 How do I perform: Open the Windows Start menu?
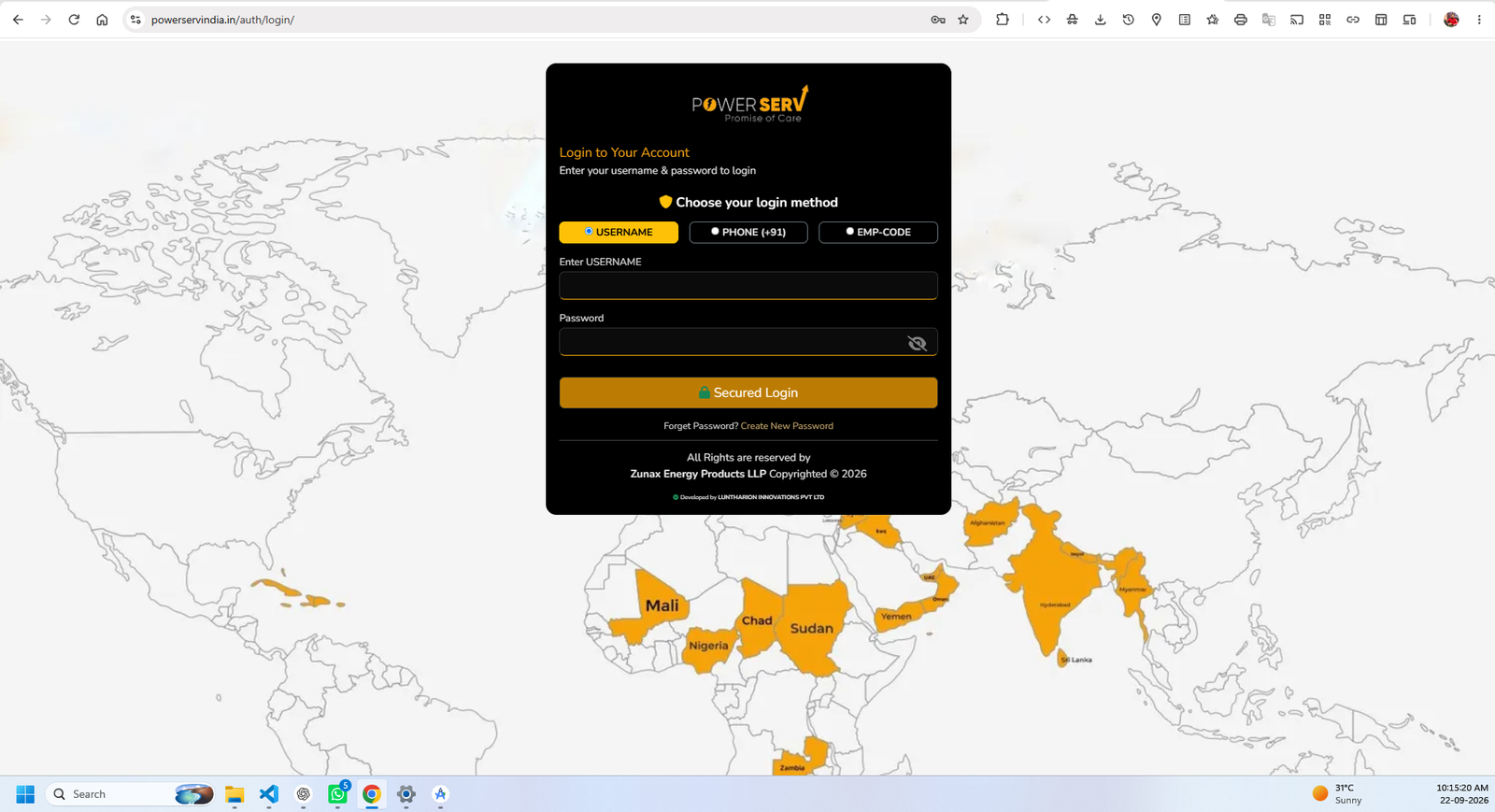pos(25,794)
